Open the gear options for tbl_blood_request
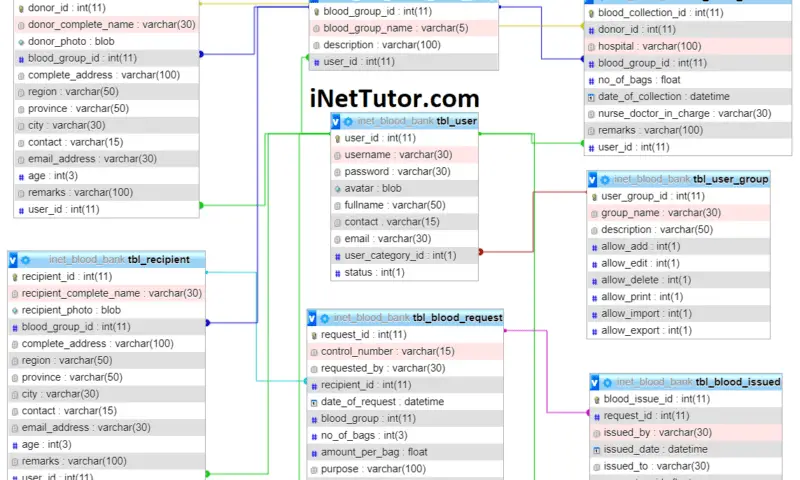Viewport: 800px width, 480px height. [x=325, y=318]
